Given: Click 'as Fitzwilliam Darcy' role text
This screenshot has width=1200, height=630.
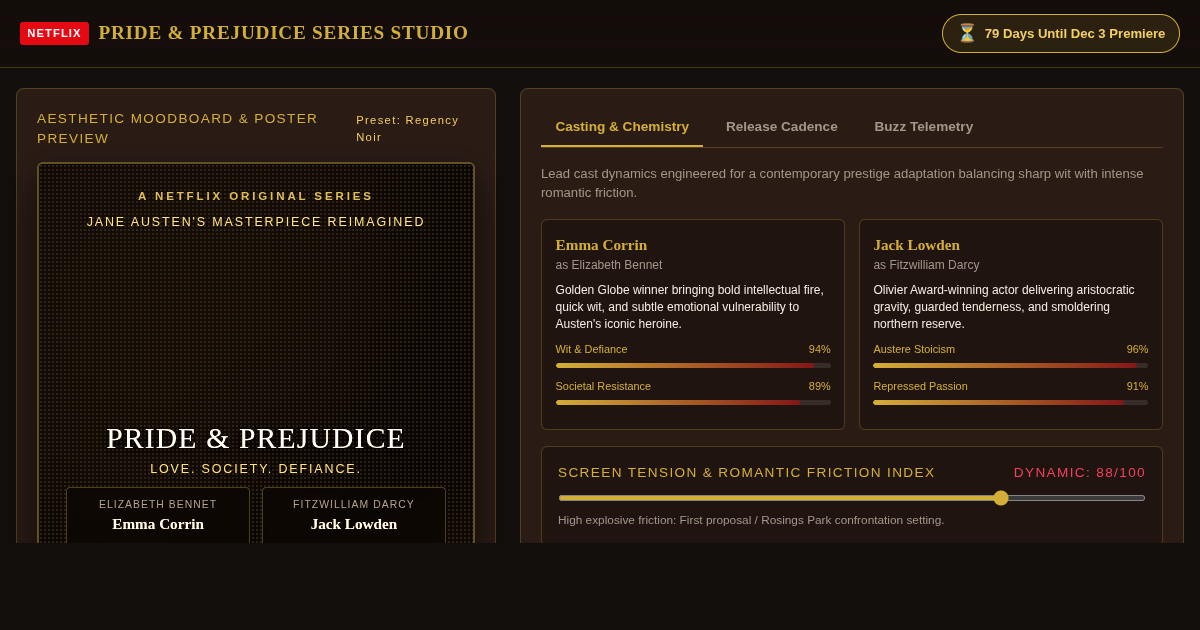Looking at the screenshot, I should tap(926, 265).
